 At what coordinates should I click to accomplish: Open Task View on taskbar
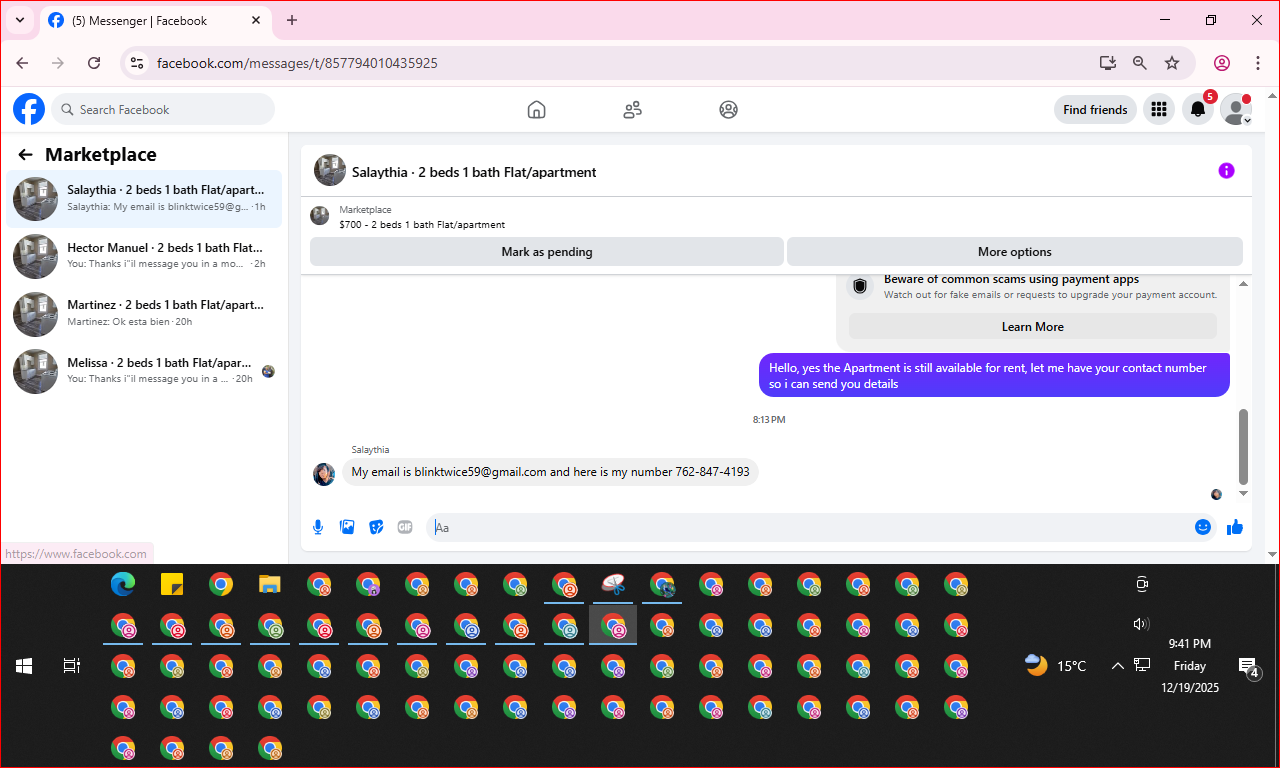point(72,666)
